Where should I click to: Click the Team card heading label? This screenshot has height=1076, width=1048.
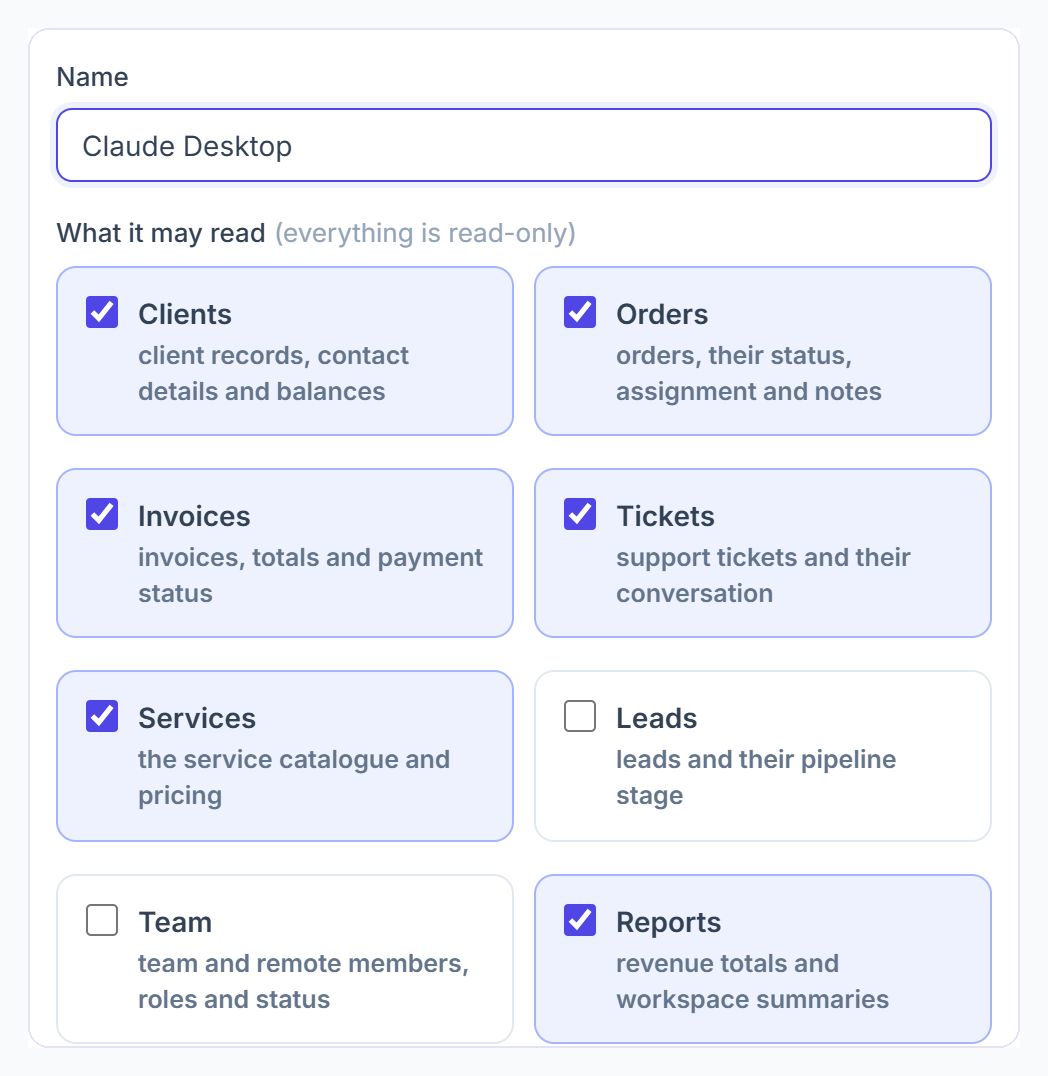click(x=175, y=922)
